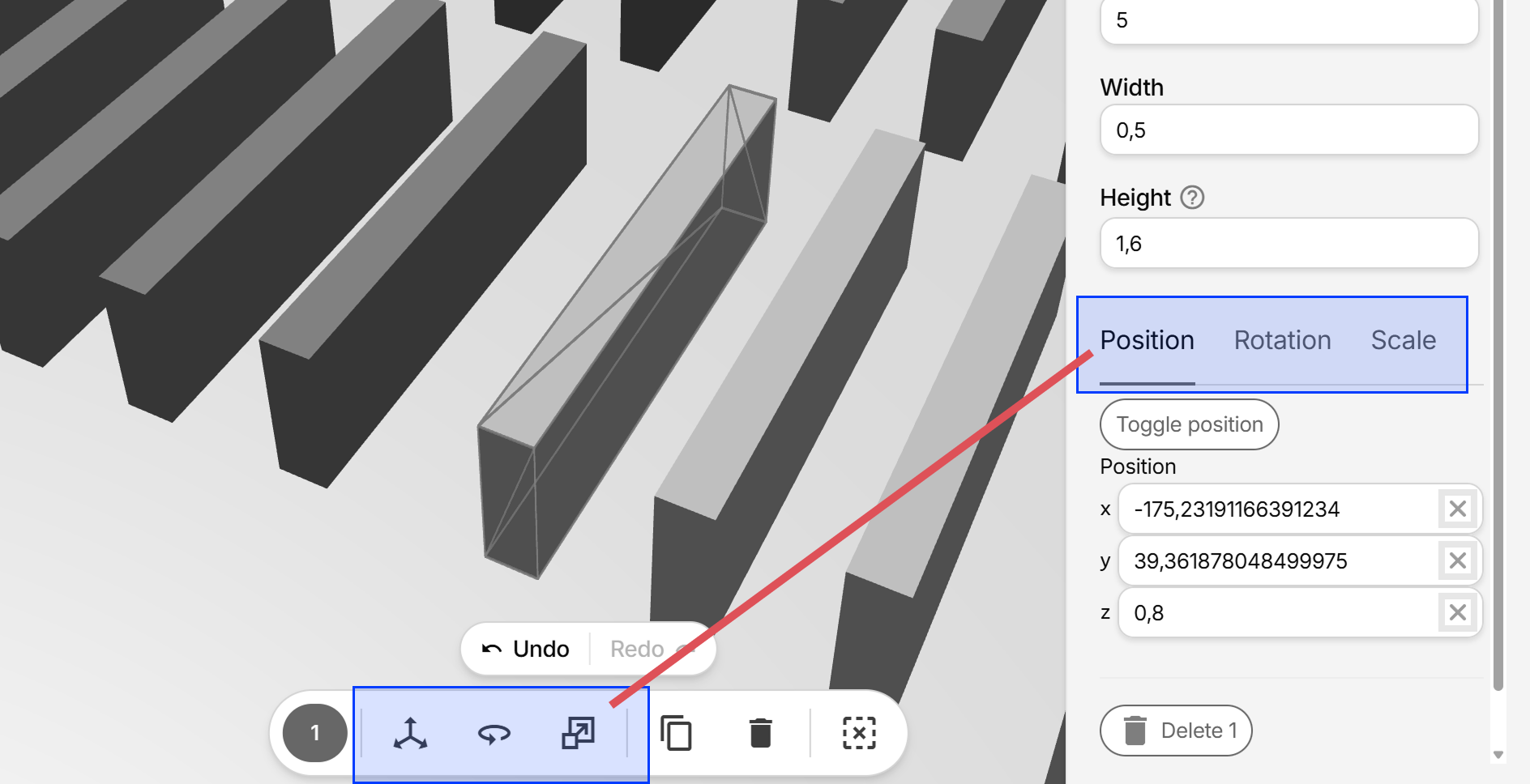Open the Position tab

pos(1147,340)
